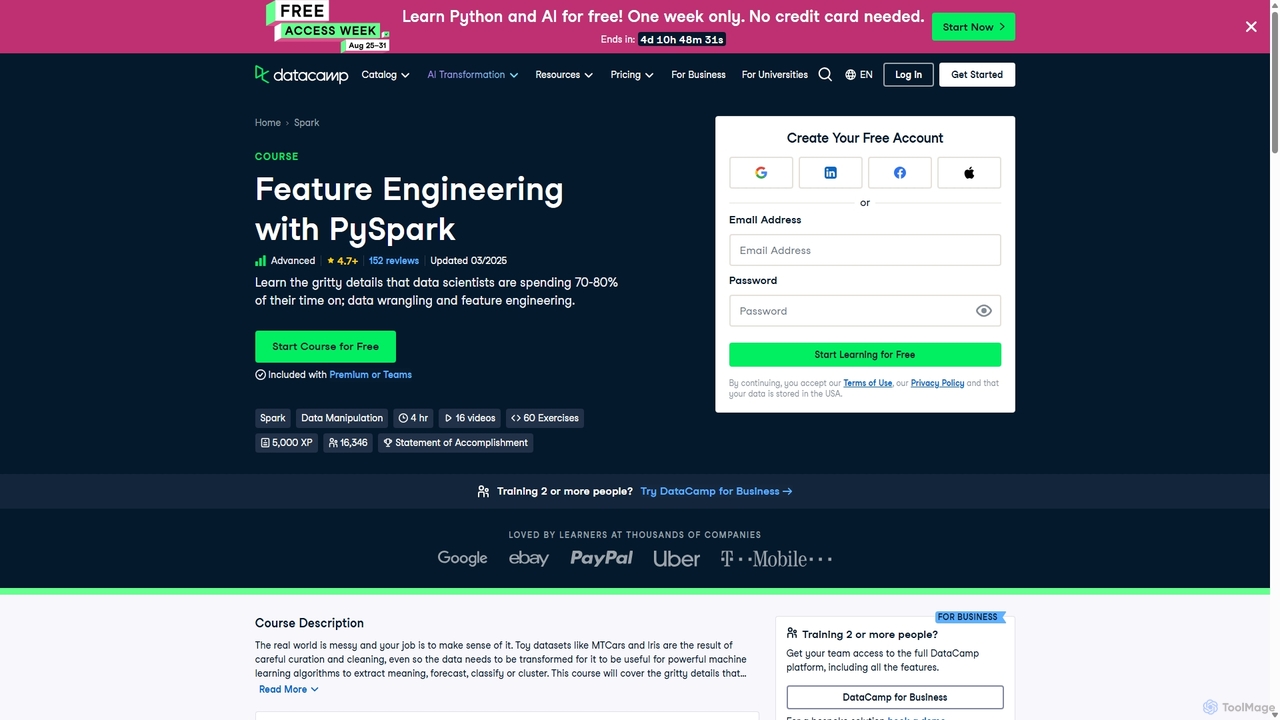Click the 60 Exercises chip
Screen dimensions: 1280x720
[545, 418]
